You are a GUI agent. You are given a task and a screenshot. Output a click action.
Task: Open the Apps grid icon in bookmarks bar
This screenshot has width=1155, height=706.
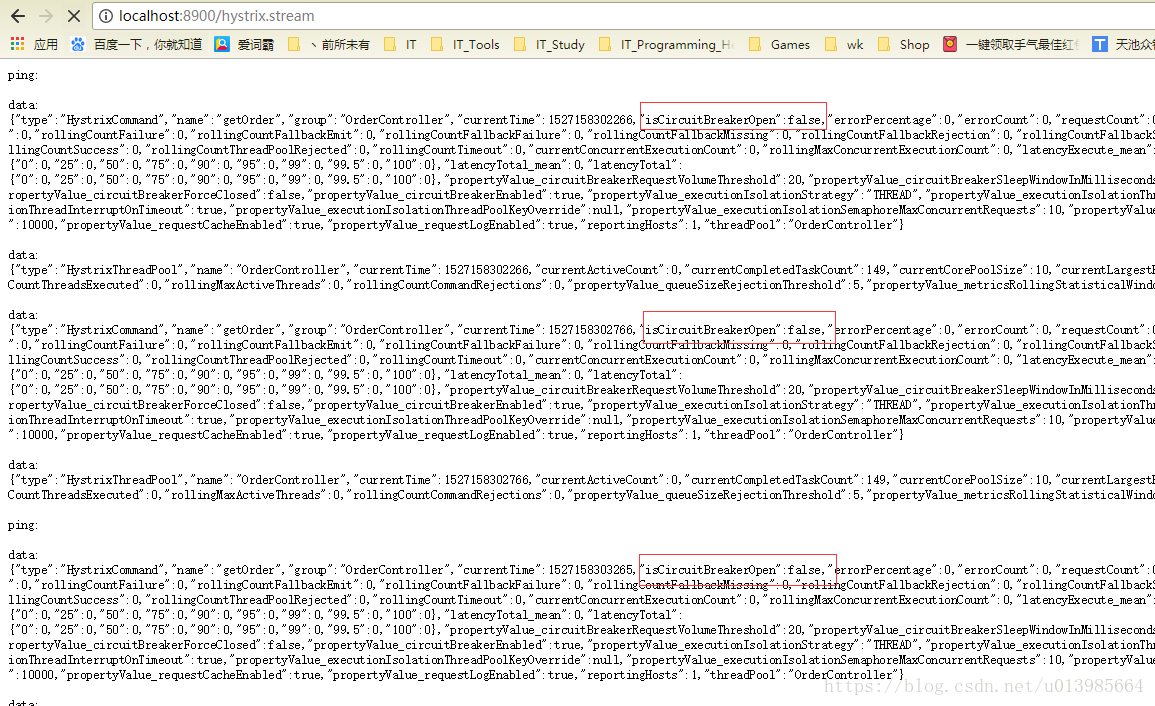pyautogui.click(x=18, y=44)
